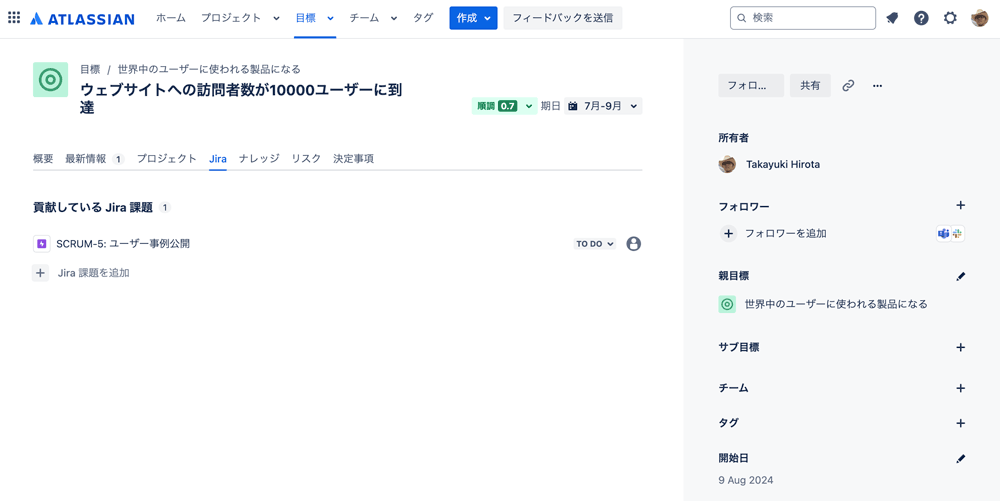
Task: Switch to the プロジェクト tab below the title
Action: (166, 159)
